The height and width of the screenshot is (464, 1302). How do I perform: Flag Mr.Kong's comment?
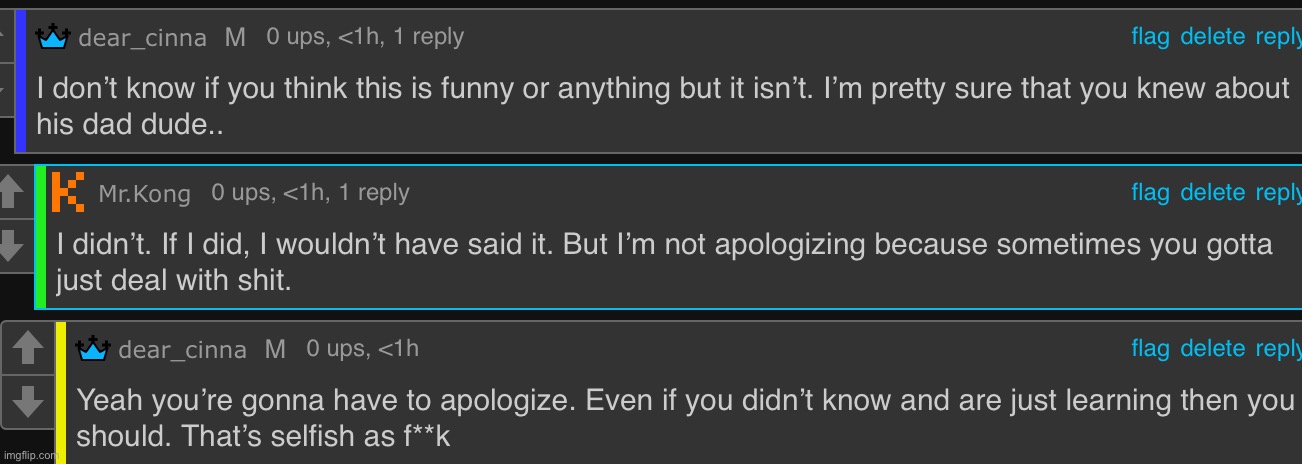point(1150,192)
